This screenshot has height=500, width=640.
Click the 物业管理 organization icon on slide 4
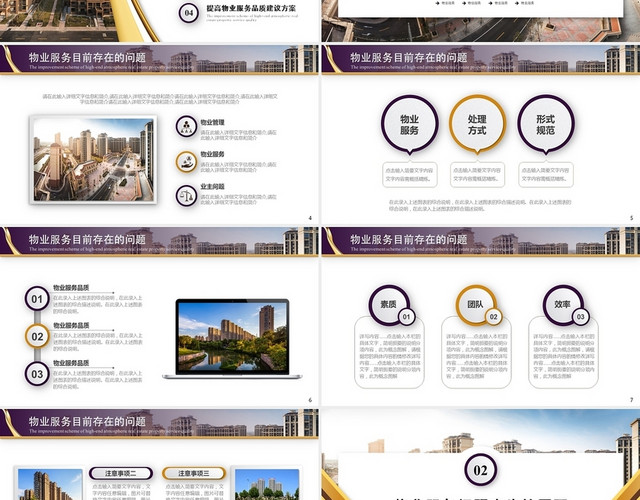click(x=187, y=126)
